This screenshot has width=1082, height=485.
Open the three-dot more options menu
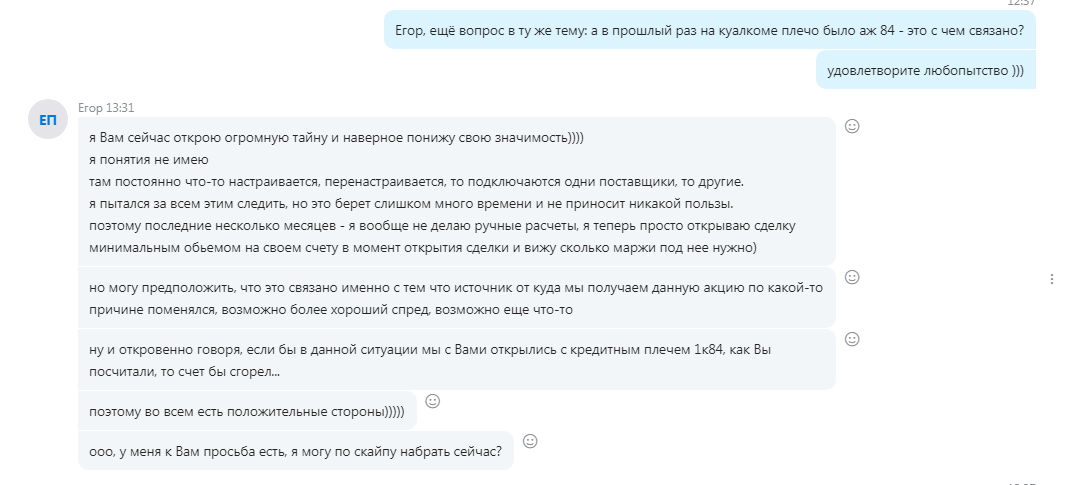[x=1052, y=279]
